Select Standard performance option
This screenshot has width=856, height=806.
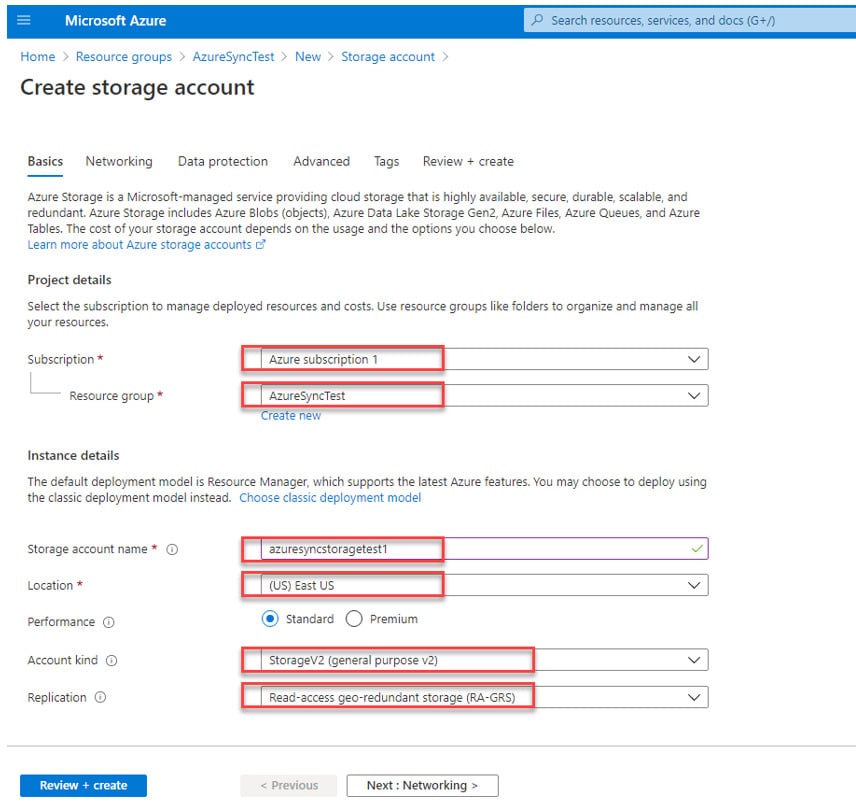[270, 619]
